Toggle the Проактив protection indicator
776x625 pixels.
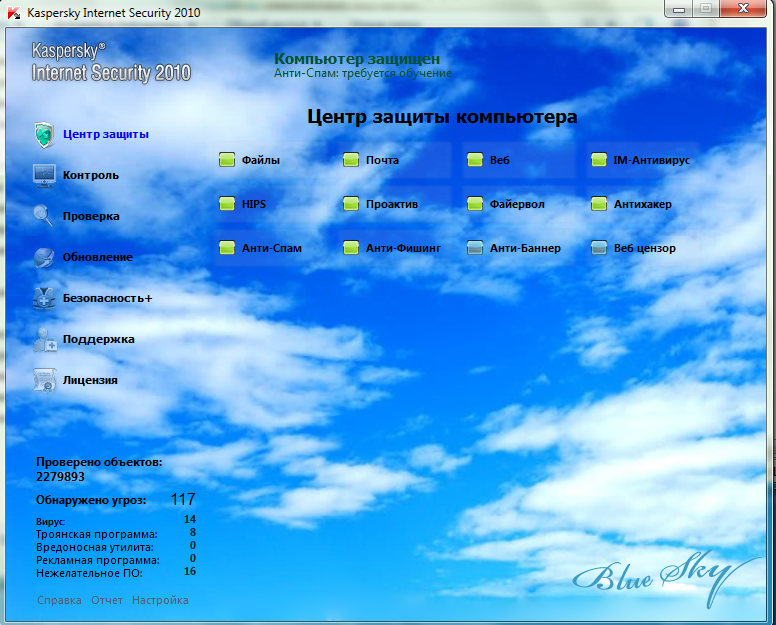pyautogui.click(x=351, y=204)
